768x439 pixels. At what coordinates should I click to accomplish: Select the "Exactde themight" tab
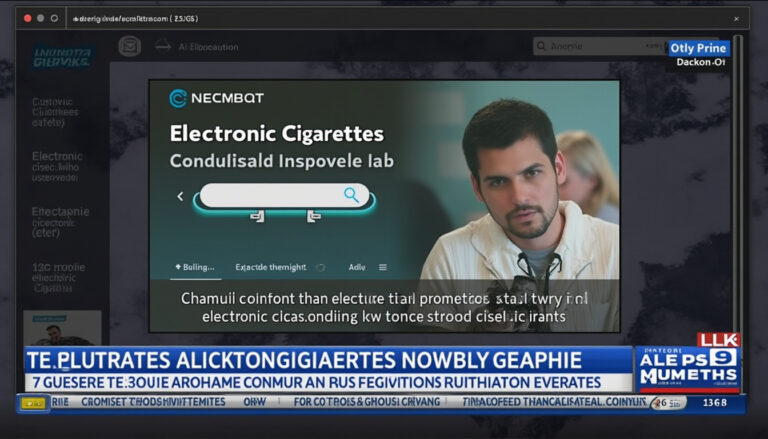pyautogui.click(x=270, y=267)
